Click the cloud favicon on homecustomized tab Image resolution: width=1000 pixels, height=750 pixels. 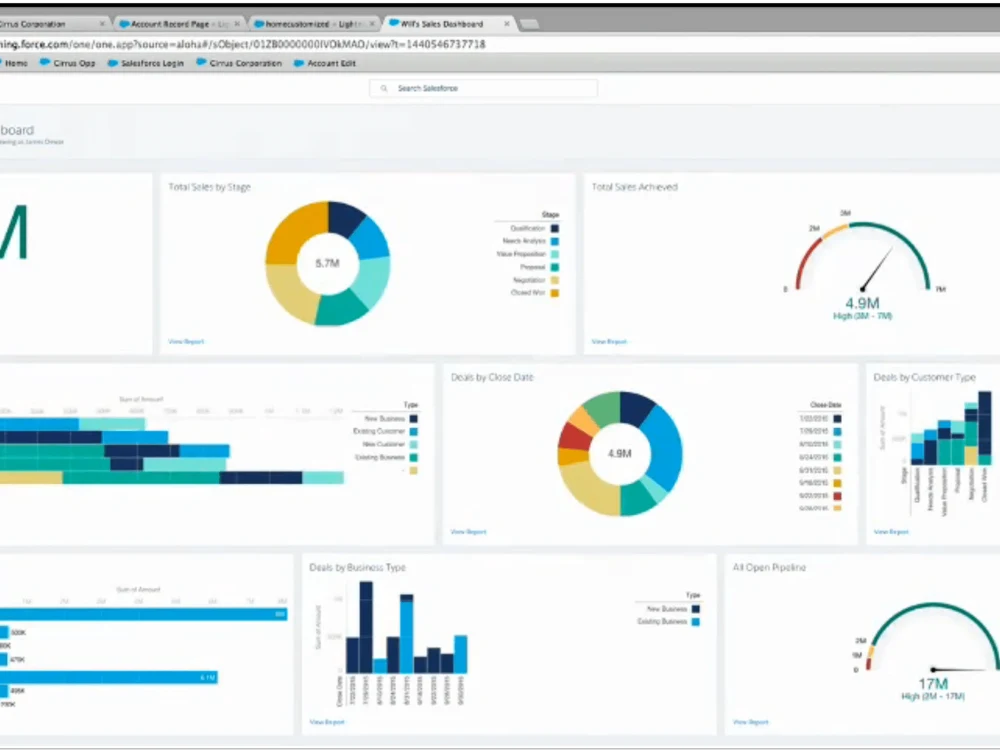coord(258,21)
